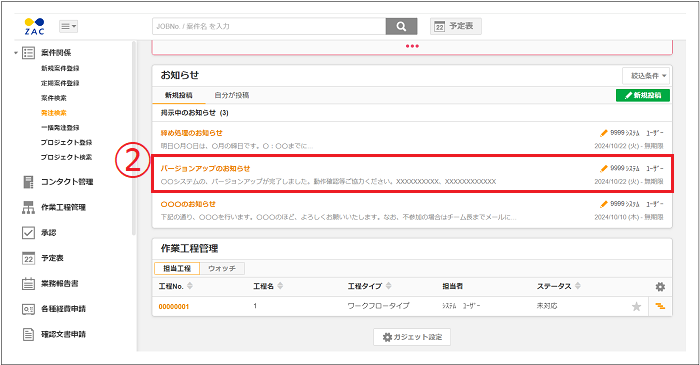Open ○○○のお知らせ notice link
This screenshot has width=700, height=365.
point(188,204)
